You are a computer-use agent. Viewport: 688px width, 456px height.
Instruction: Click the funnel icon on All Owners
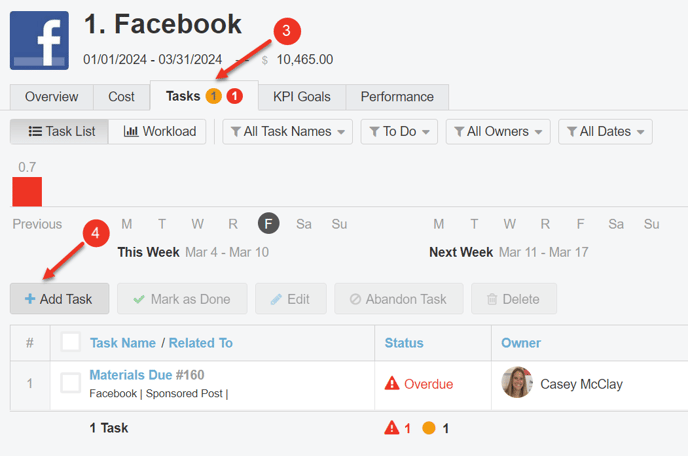coord(459,132)
